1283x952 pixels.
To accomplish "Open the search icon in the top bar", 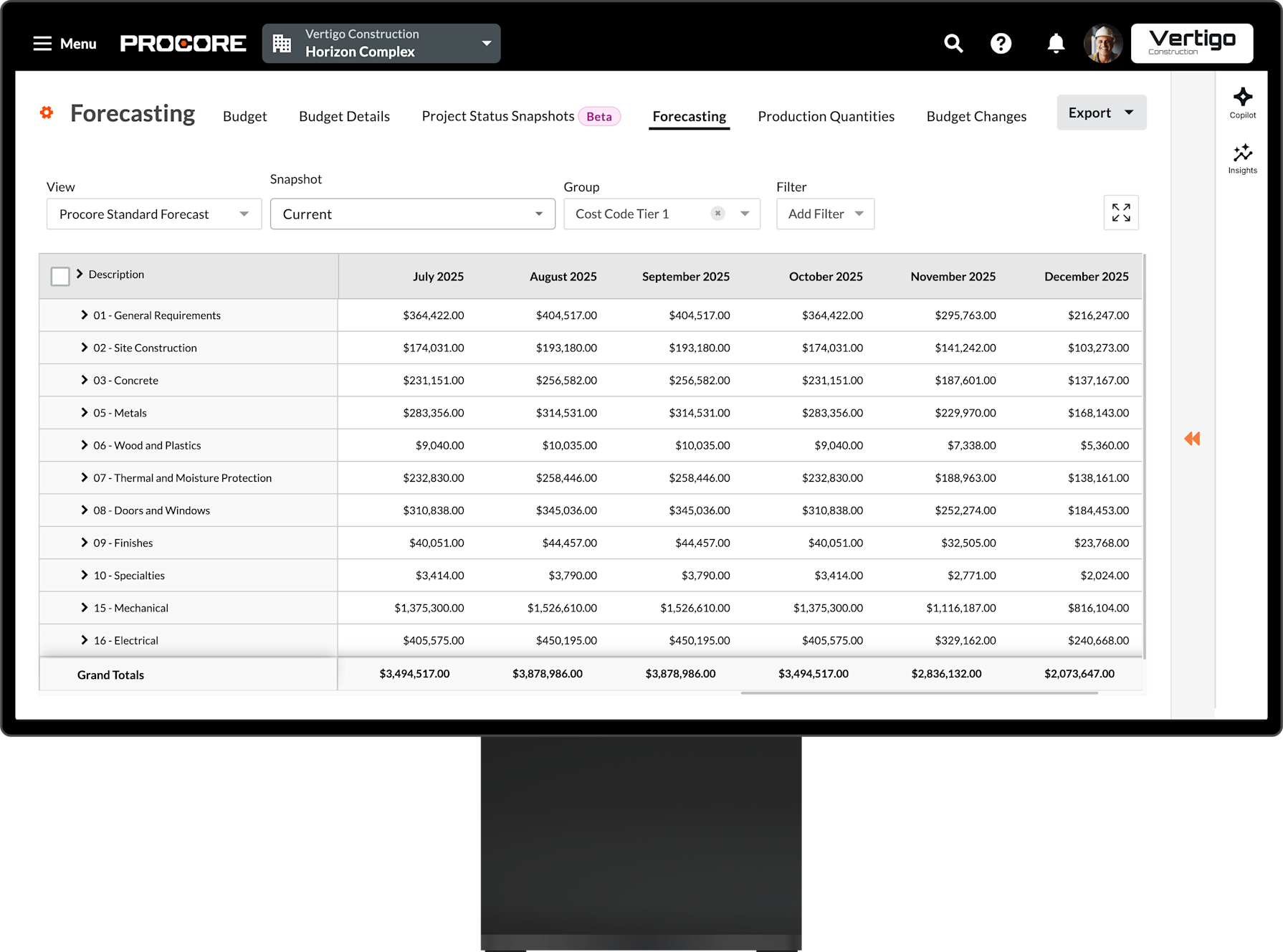I will pos(953,43).
